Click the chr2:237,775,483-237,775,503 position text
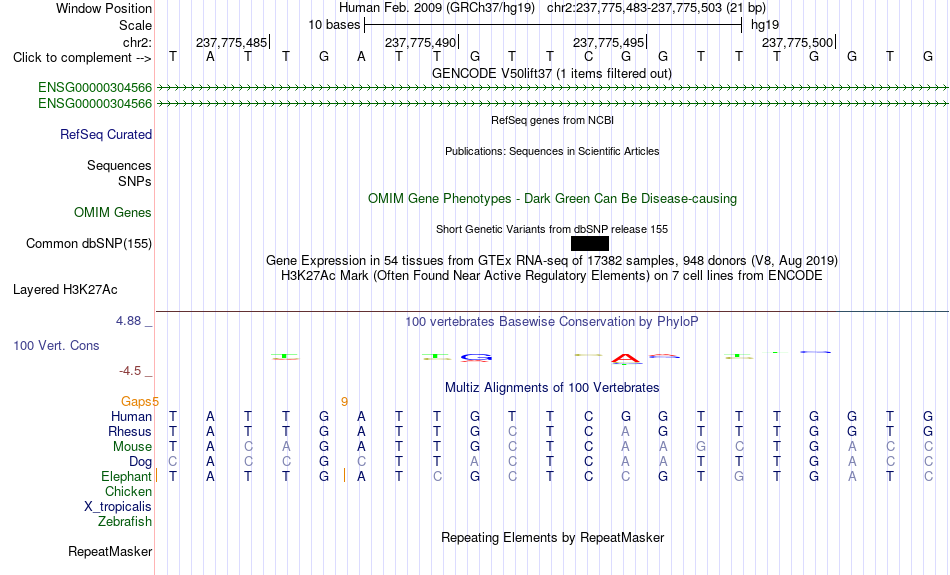Viewport: 950px width, 575px height. (x=656, y=8)
